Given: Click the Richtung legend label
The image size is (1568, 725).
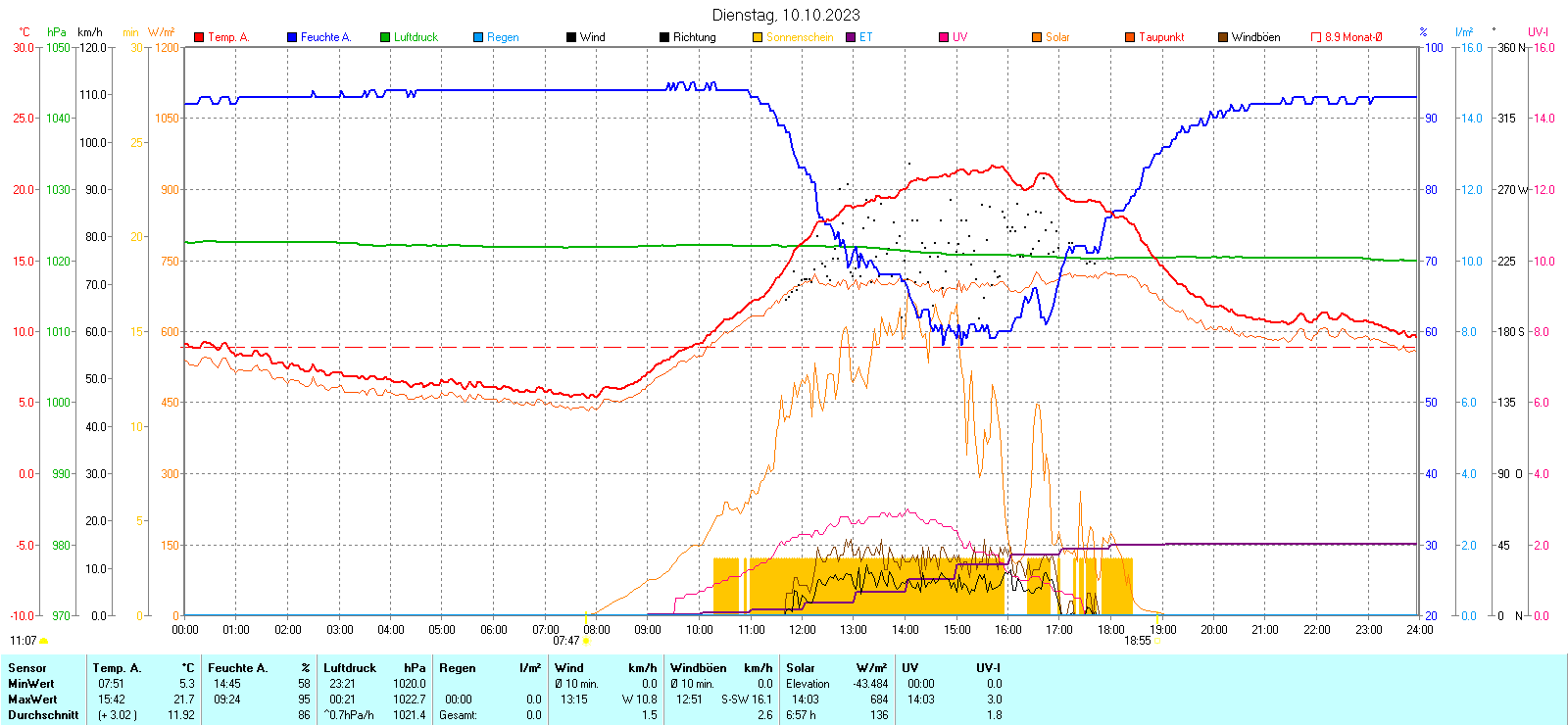Looking at the screenshot, I should point(694,37).
